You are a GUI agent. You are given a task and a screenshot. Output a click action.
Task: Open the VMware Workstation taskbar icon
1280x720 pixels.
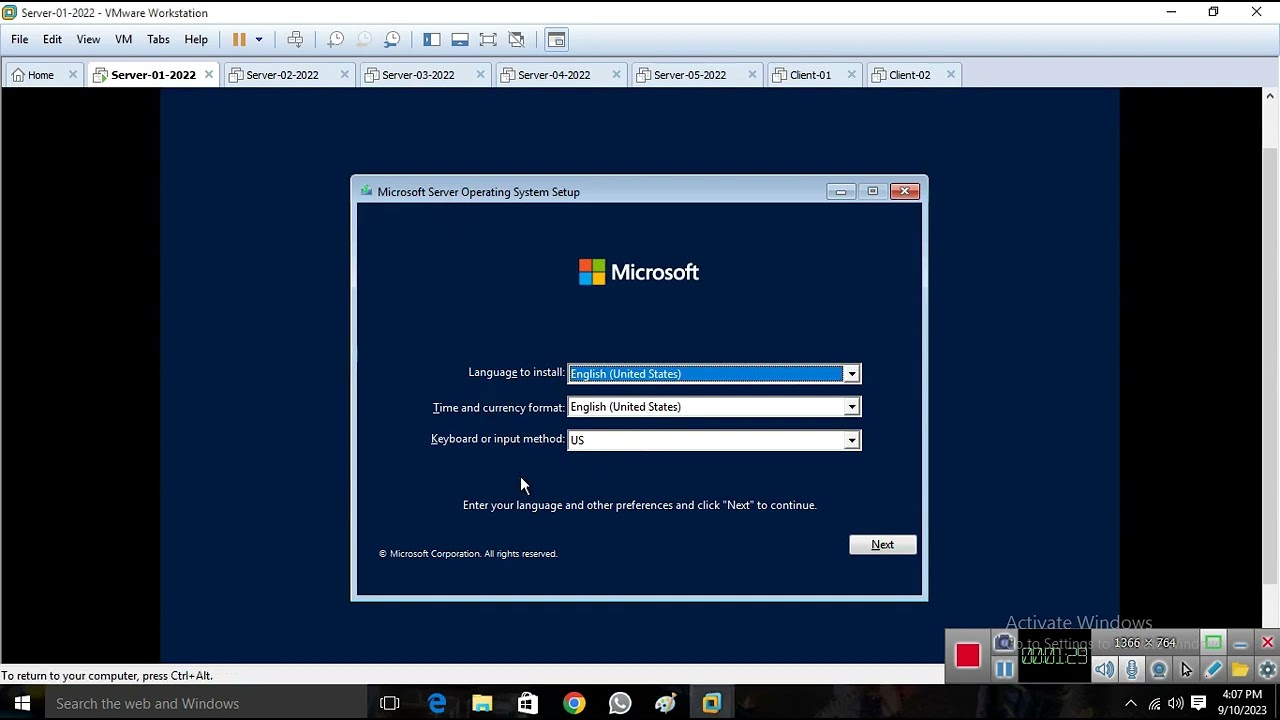[x=711, y=704]
